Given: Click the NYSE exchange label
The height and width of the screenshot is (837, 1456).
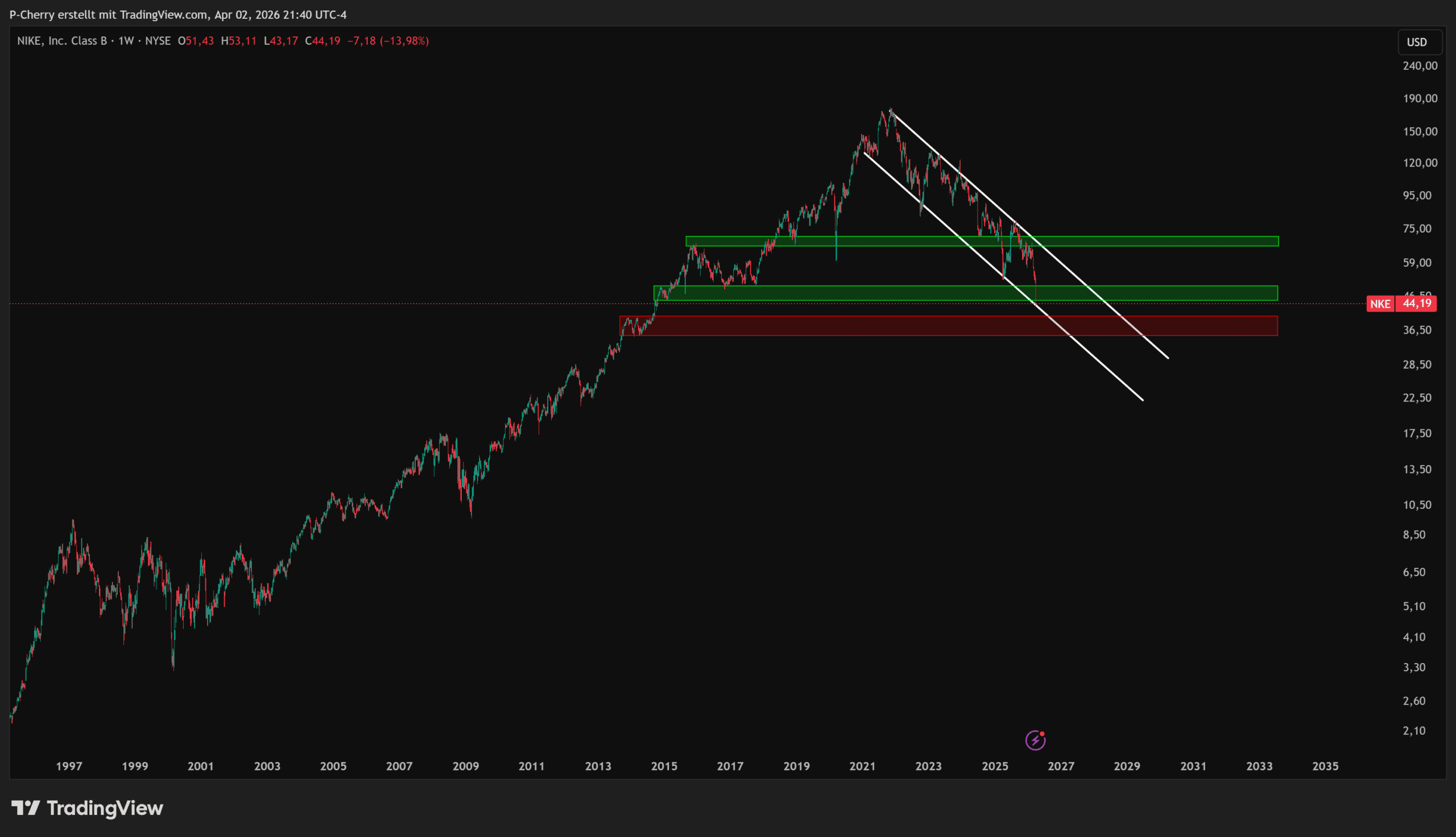Looking at the screenshot, I should (x=158, y=41).
